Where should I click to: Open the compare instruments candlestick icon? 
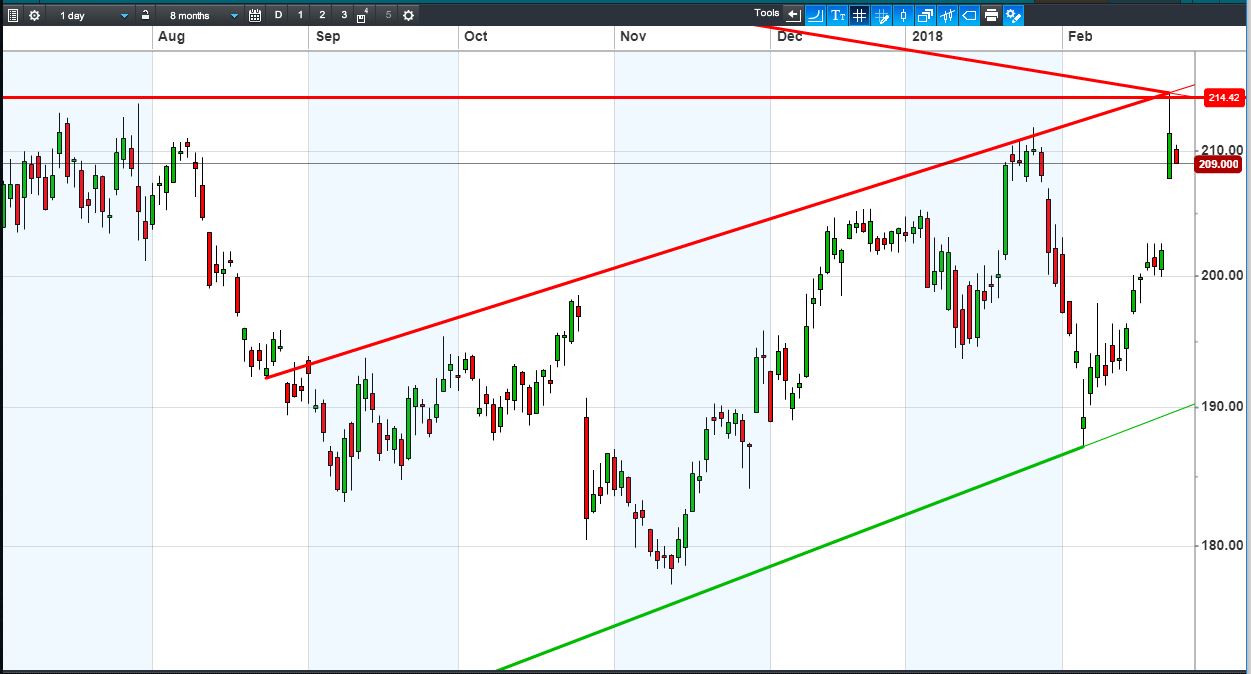(947, 15)
